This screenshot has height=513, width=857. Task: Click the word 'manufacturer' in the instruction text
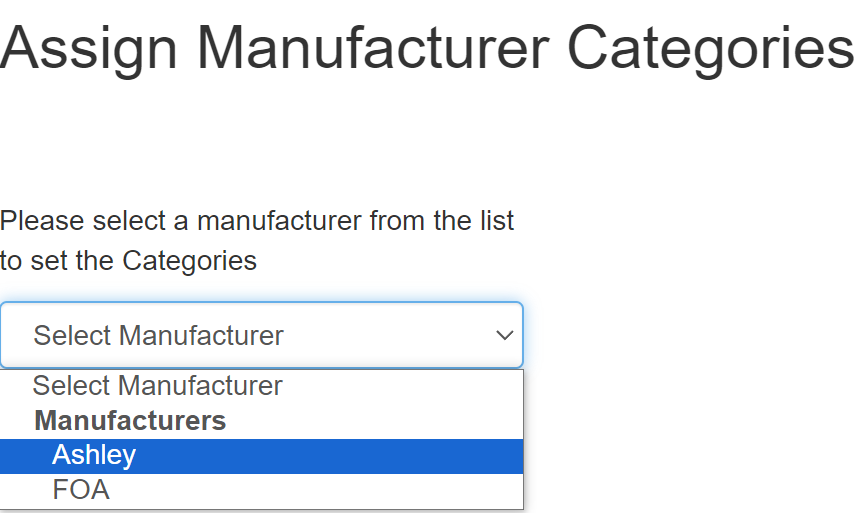(279, 221)
